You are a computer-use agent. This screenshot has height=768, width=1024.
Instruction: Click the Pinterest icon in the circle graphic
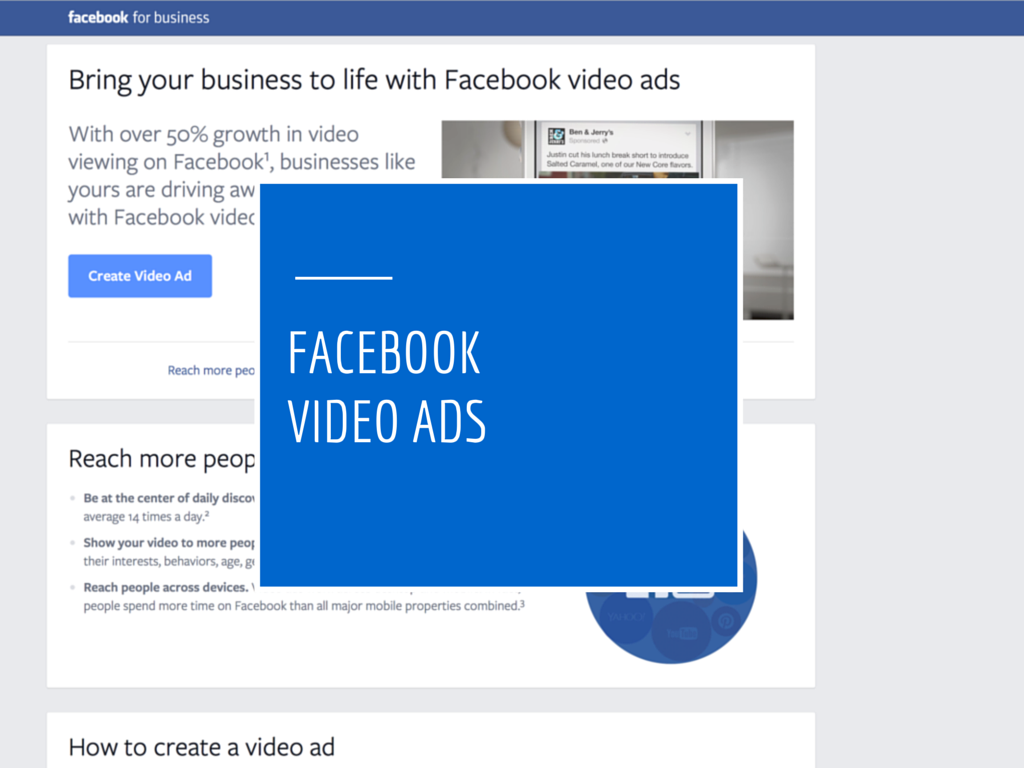point(726,620)
